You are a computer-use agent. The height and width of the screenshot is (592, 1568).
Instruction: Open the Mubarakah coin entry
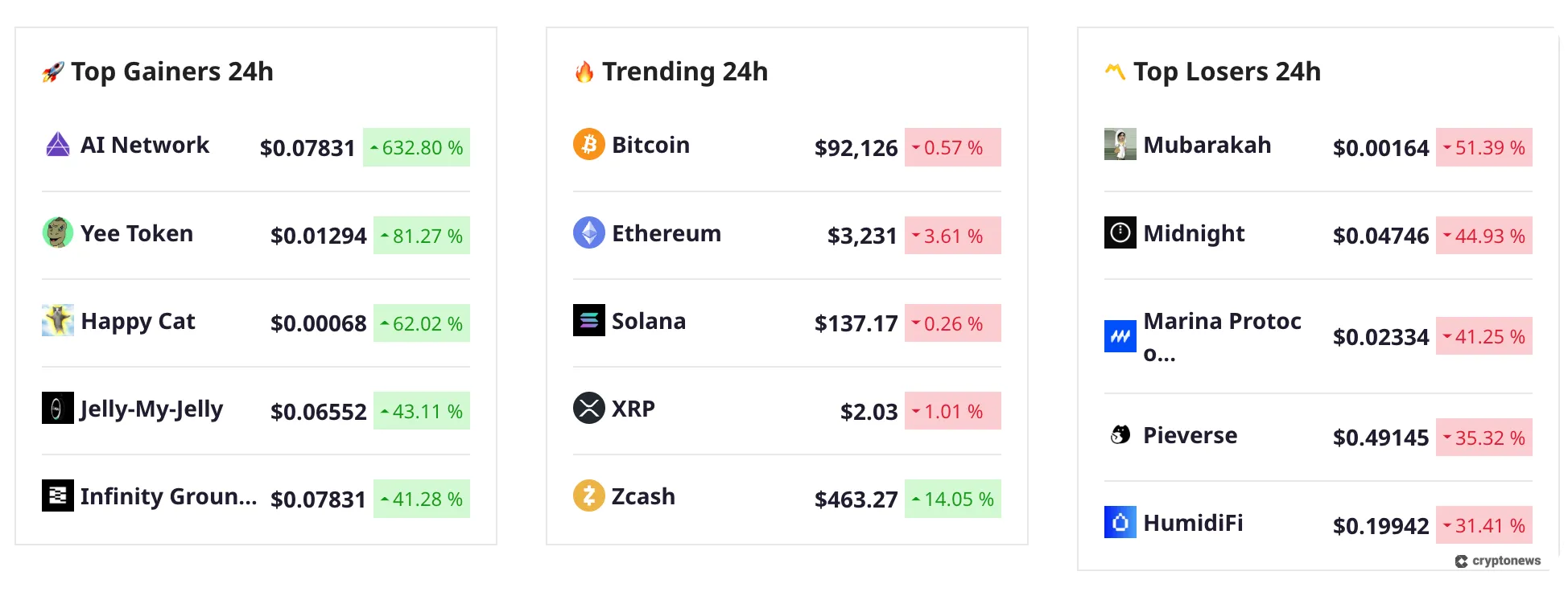point(1206,146)
